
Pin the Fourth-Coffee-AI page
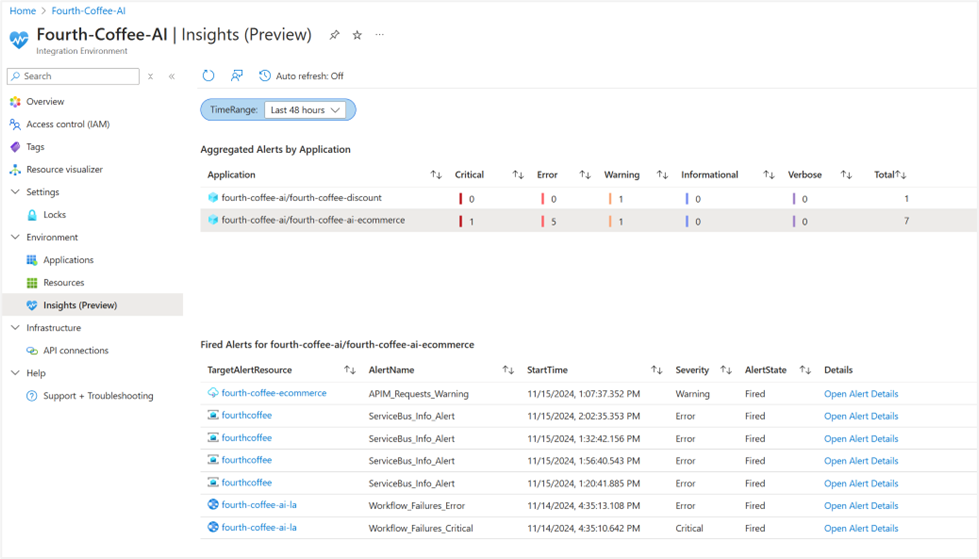335,35
